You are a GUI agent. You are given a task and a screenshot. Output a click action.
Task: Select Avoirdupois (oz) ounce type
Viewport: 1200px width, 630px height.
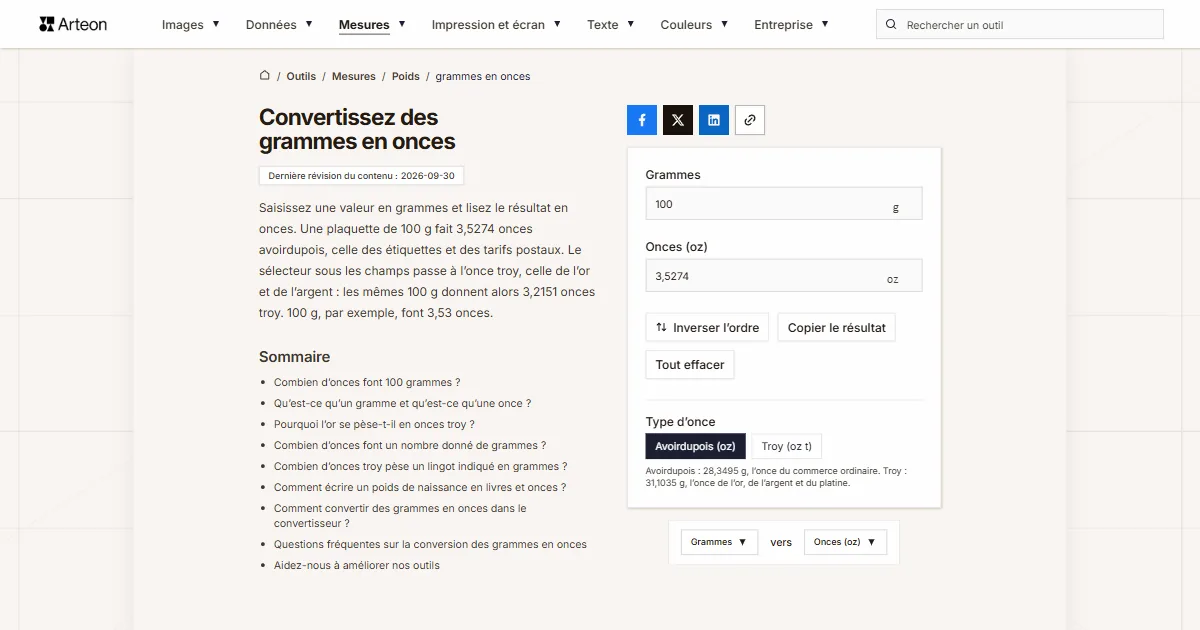click(x=695, y=446)
